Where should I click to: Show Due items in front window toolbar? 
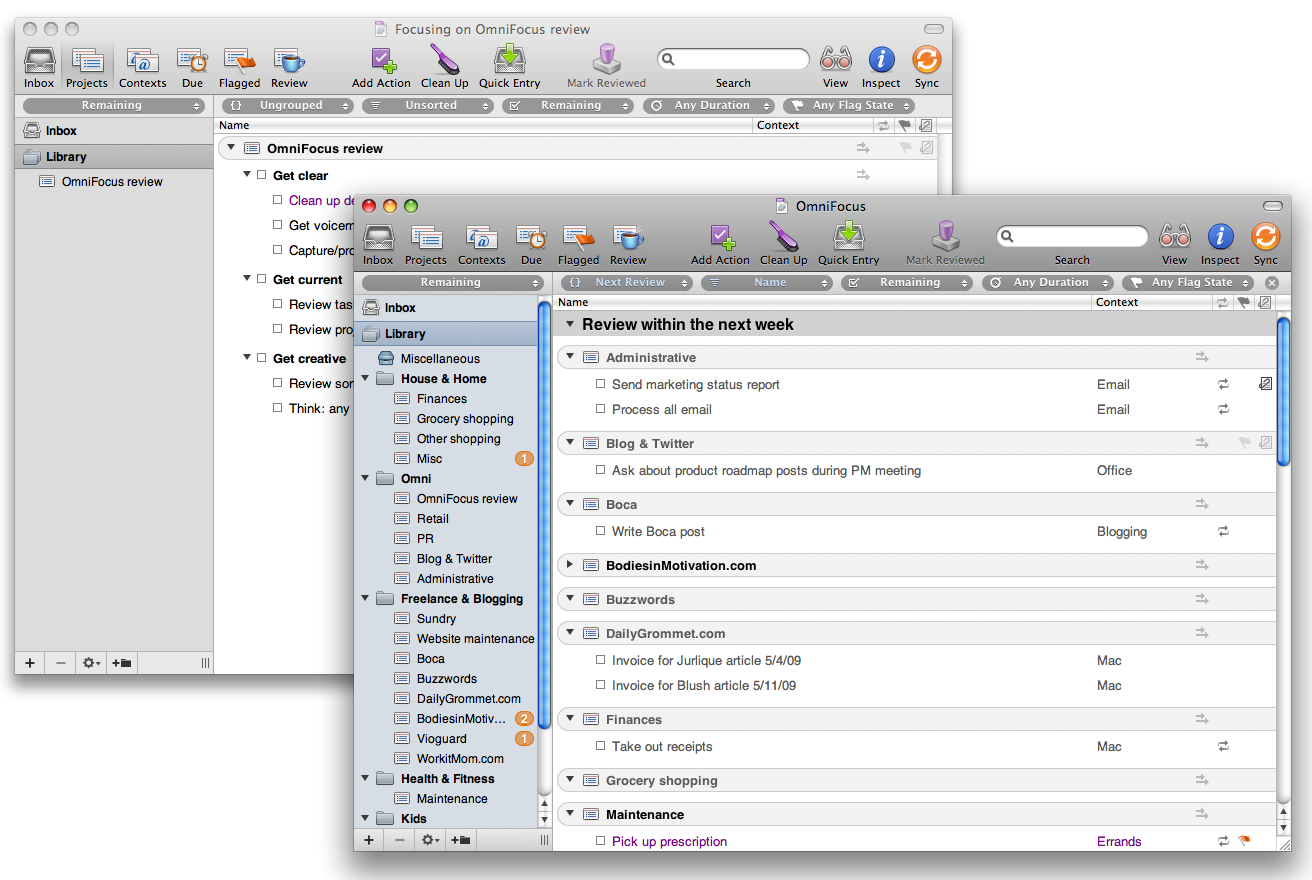pyautogui.click(x=531, y=243)
